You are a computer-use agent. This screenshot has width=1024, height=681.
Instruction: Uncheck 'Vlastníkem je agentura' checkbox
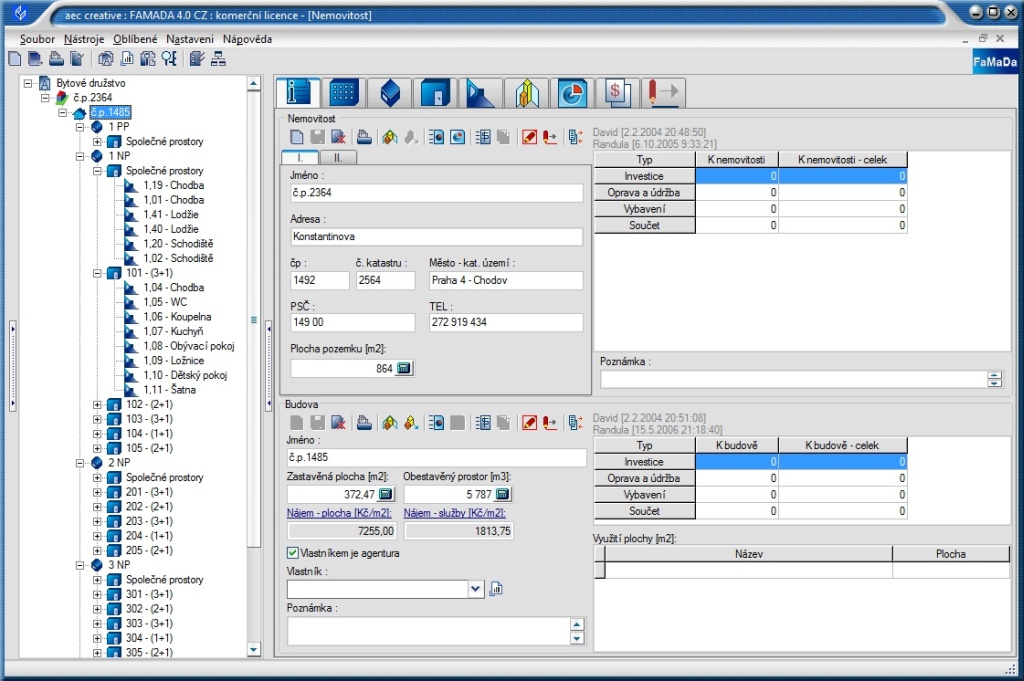[x=293, y=552]
